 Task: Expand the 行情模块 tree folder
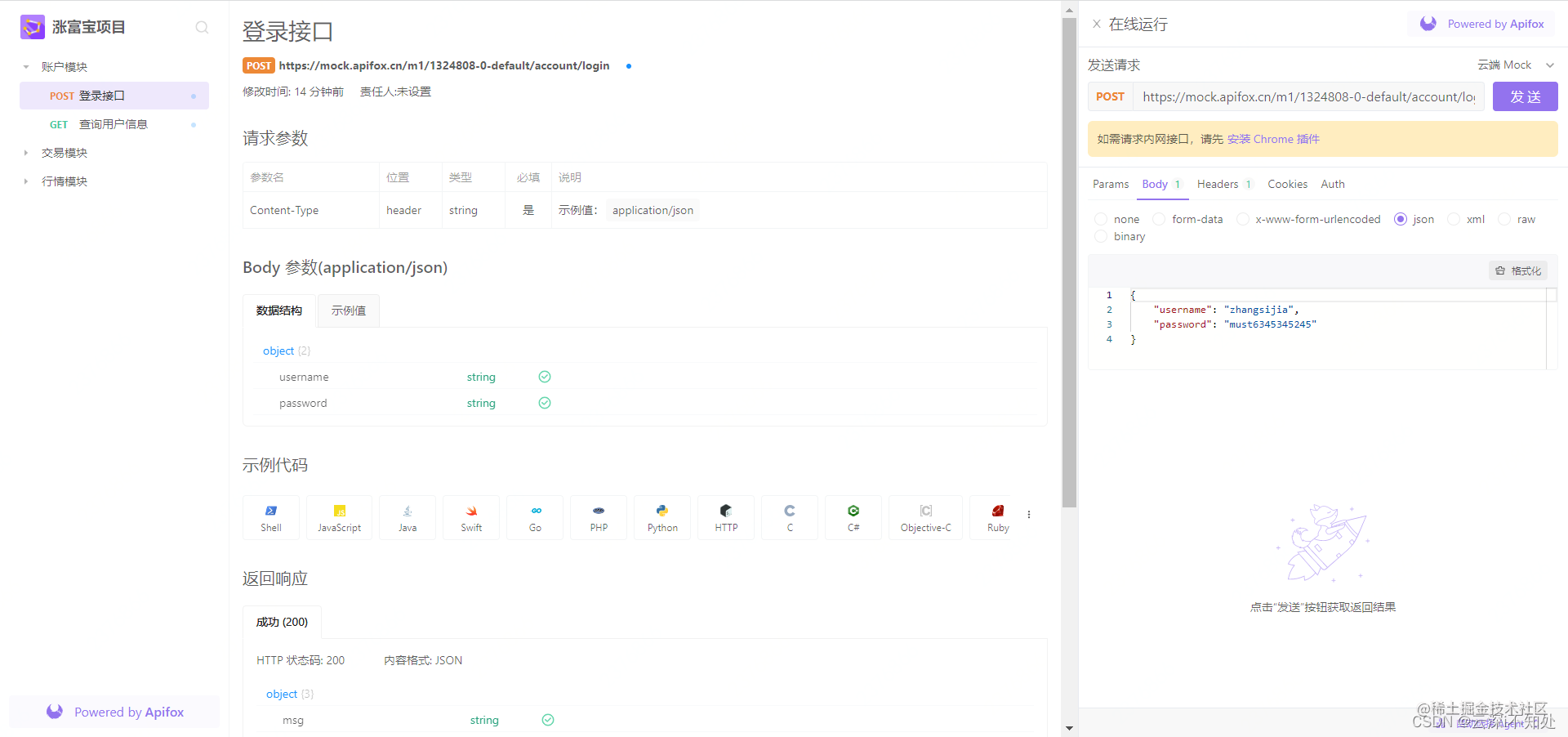26,181
